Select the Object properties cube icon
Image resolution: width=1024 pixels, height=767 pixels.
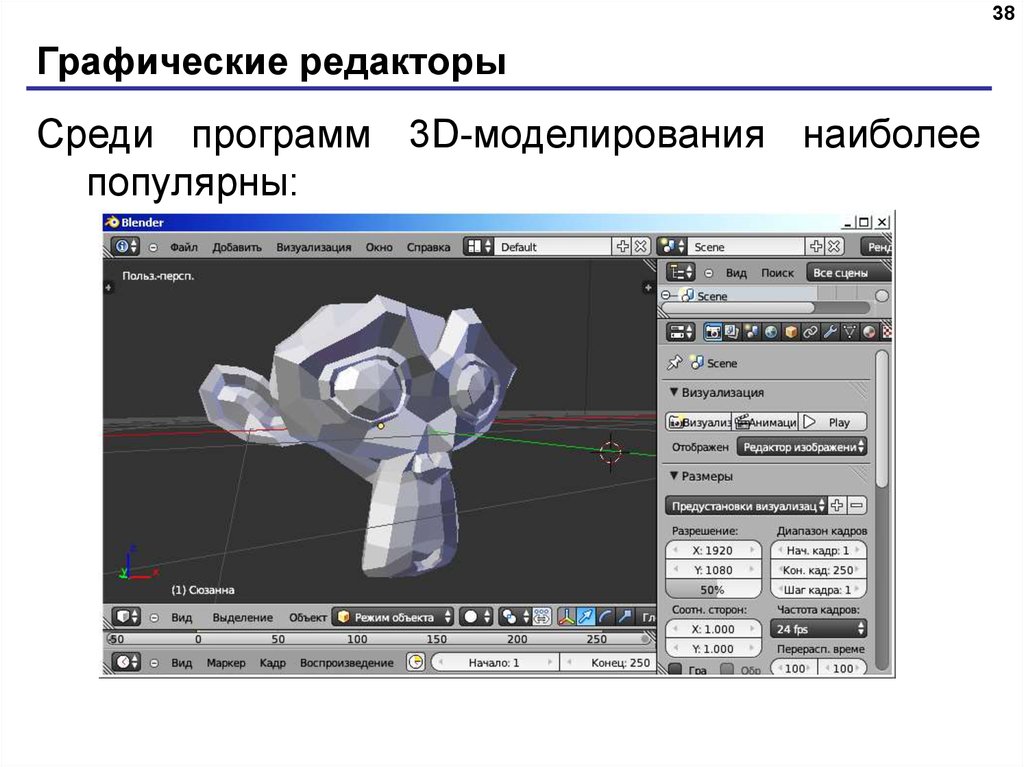[791, 332]
